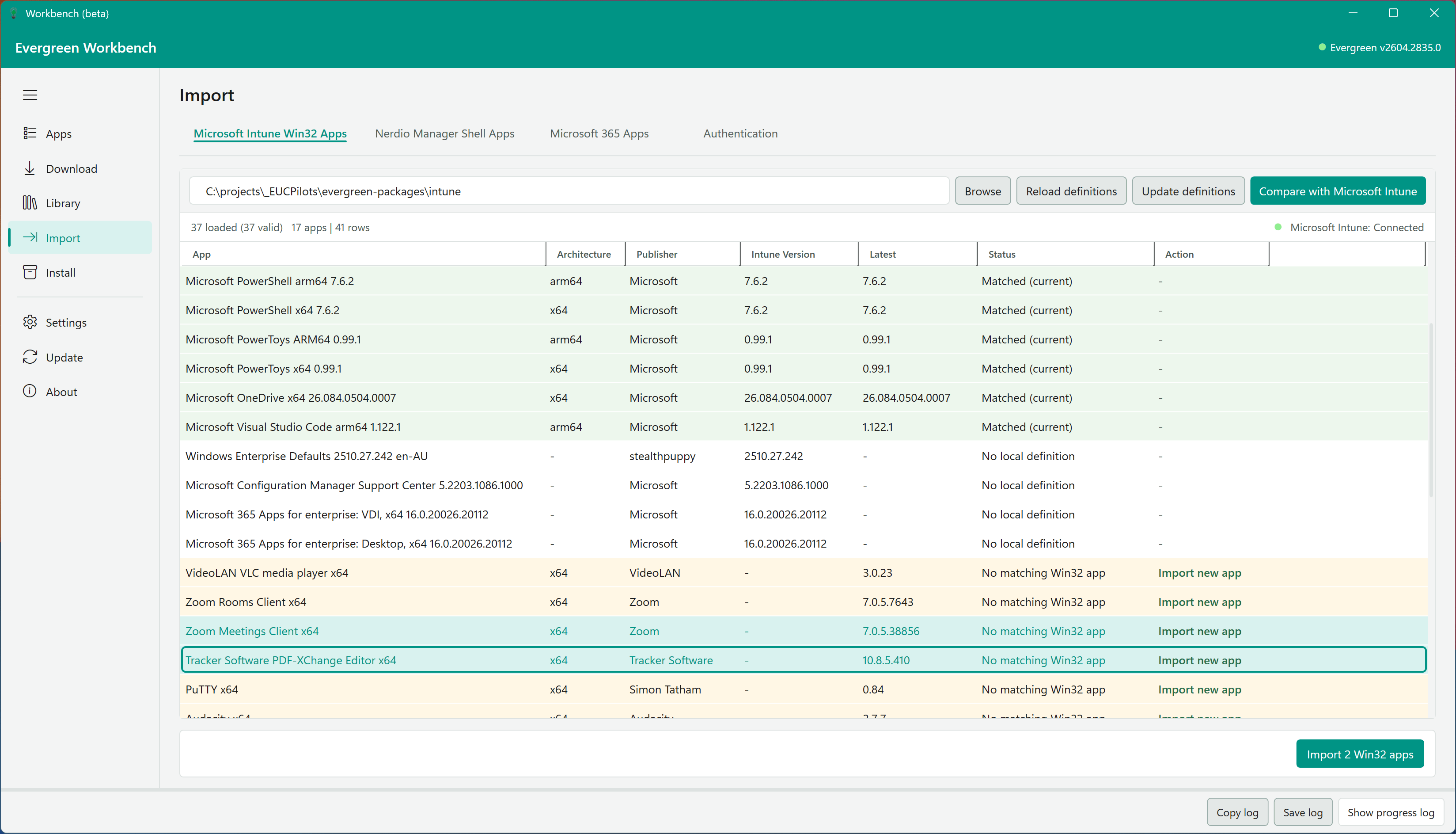Image resolution: width=1456 pixels, height=834 pixels.
Task: Click Import new app for Zoom Rooms Client
Action: click(x=1200, y=602)
